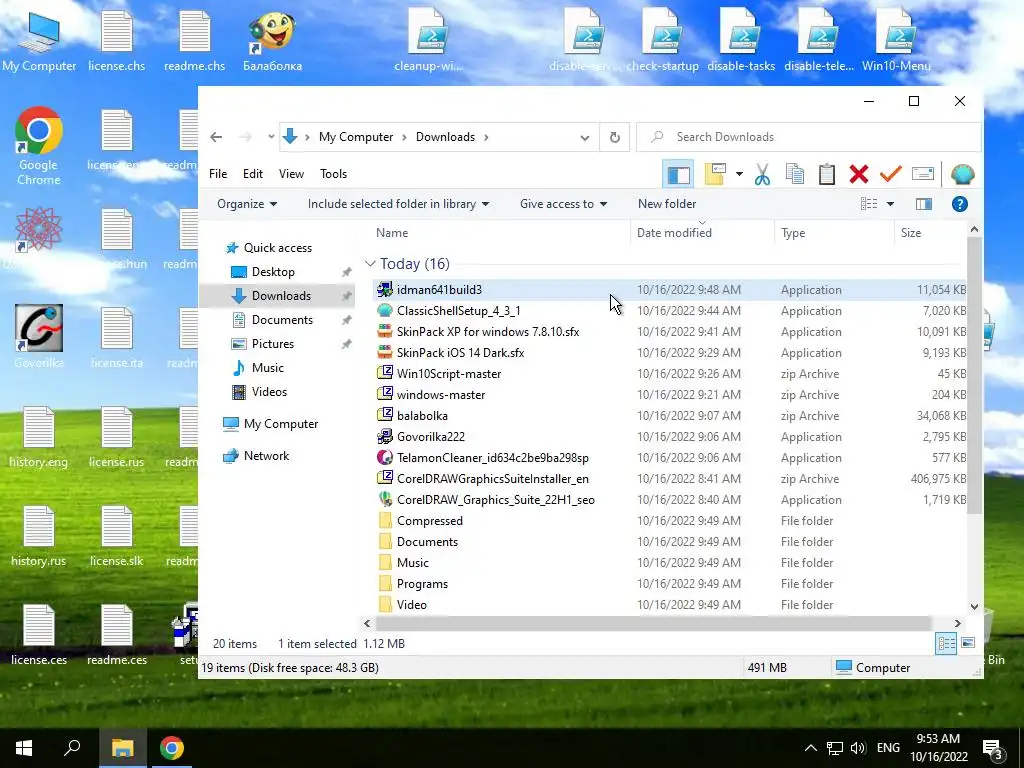Click the Copy toolbar icon
Screen dimensions: 1024x768
pyautogui.click(x=795, y=174)
